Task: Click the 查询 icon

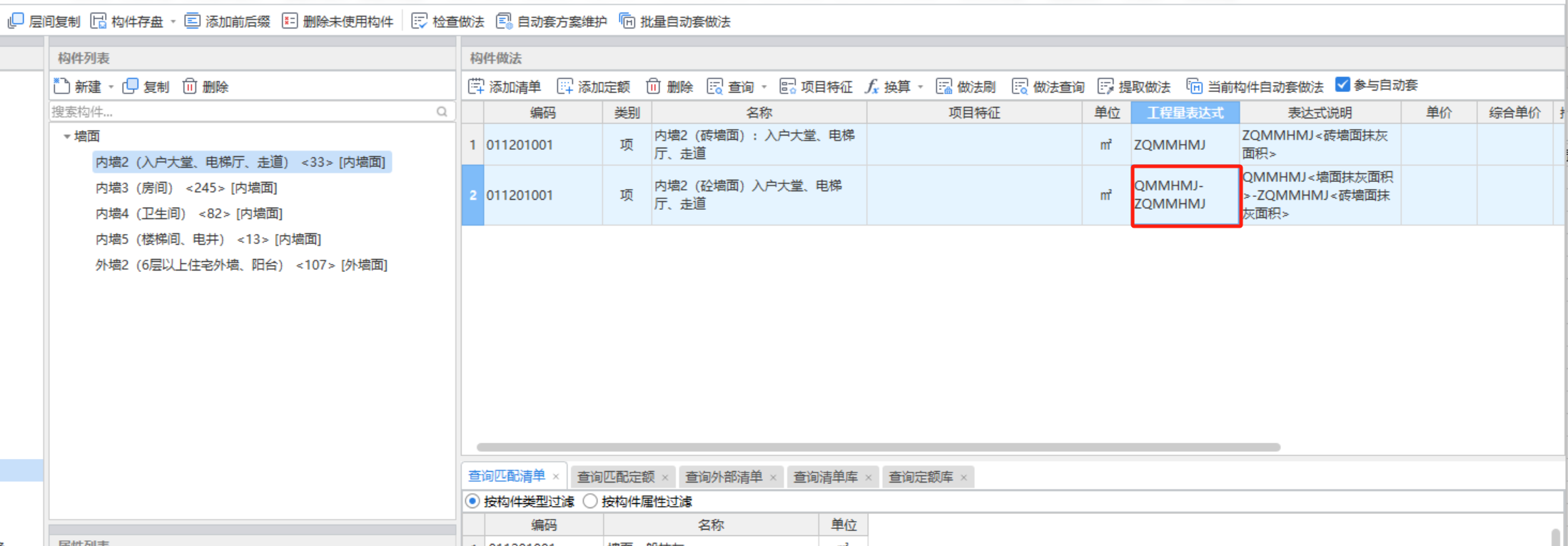Action: point(714,86)
